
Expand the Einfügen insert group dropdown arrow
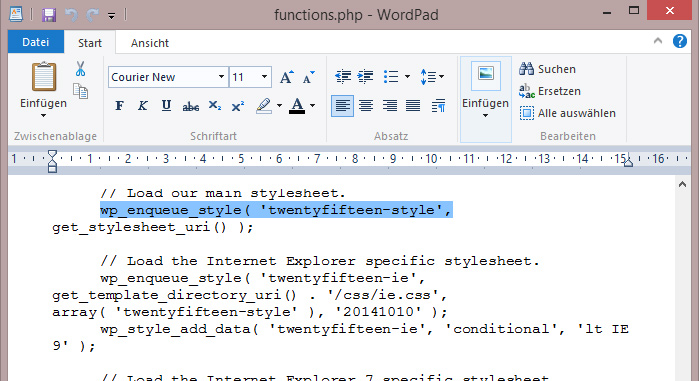(485, 115)
